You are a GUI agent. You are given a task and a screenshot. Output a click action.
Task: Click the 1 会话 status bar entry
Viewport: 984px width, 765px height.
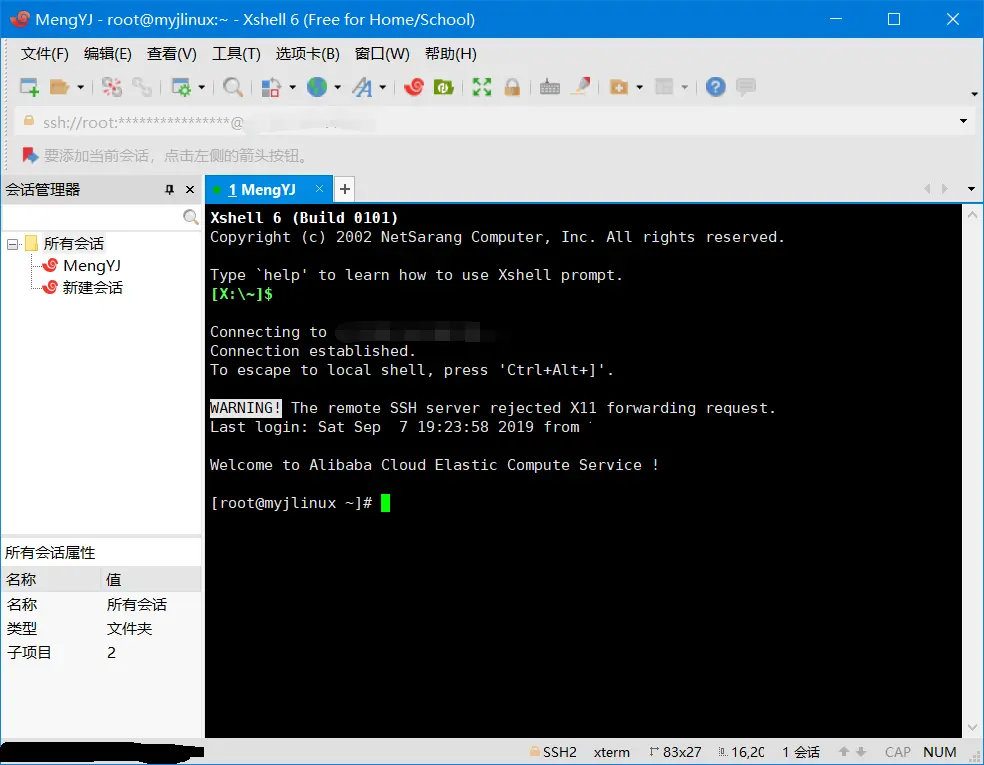click(x=801, y=752)
